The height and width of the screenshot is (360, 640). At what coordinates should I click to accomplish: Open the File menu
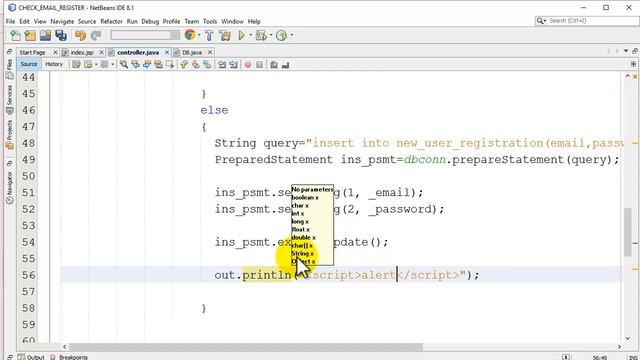point(11,21)
